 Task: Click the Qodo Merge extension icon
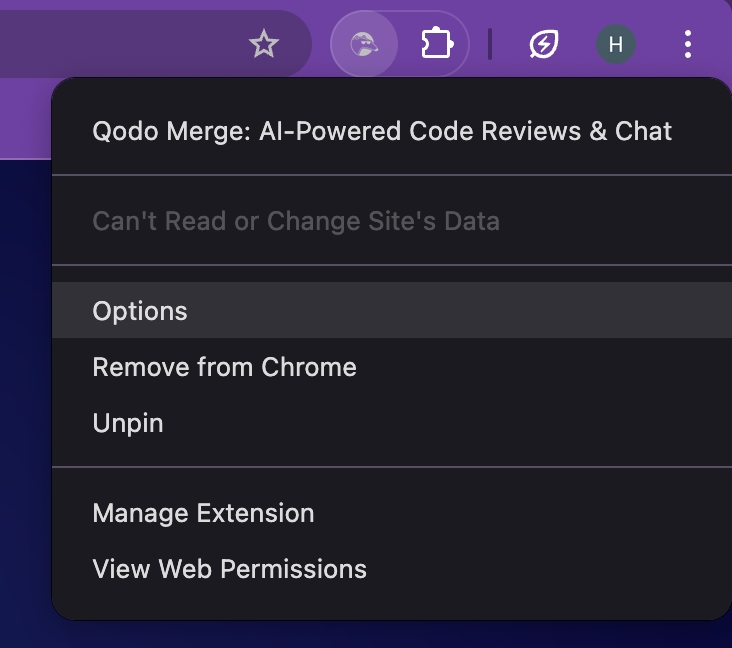tap(364, 44)
